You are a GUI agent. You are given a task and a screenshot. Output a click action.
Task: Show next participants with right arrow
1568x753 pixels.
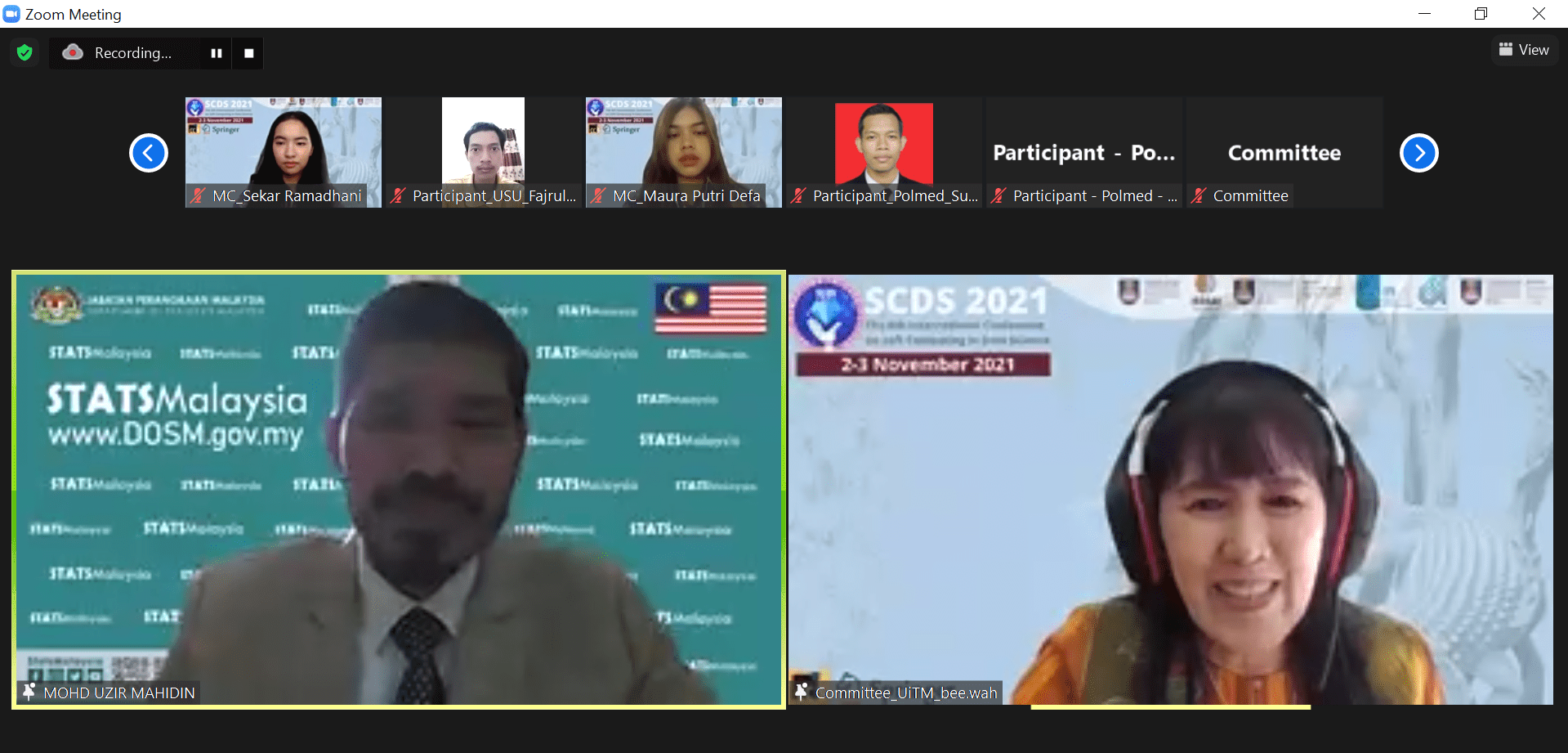click(x=1418, y=153)
